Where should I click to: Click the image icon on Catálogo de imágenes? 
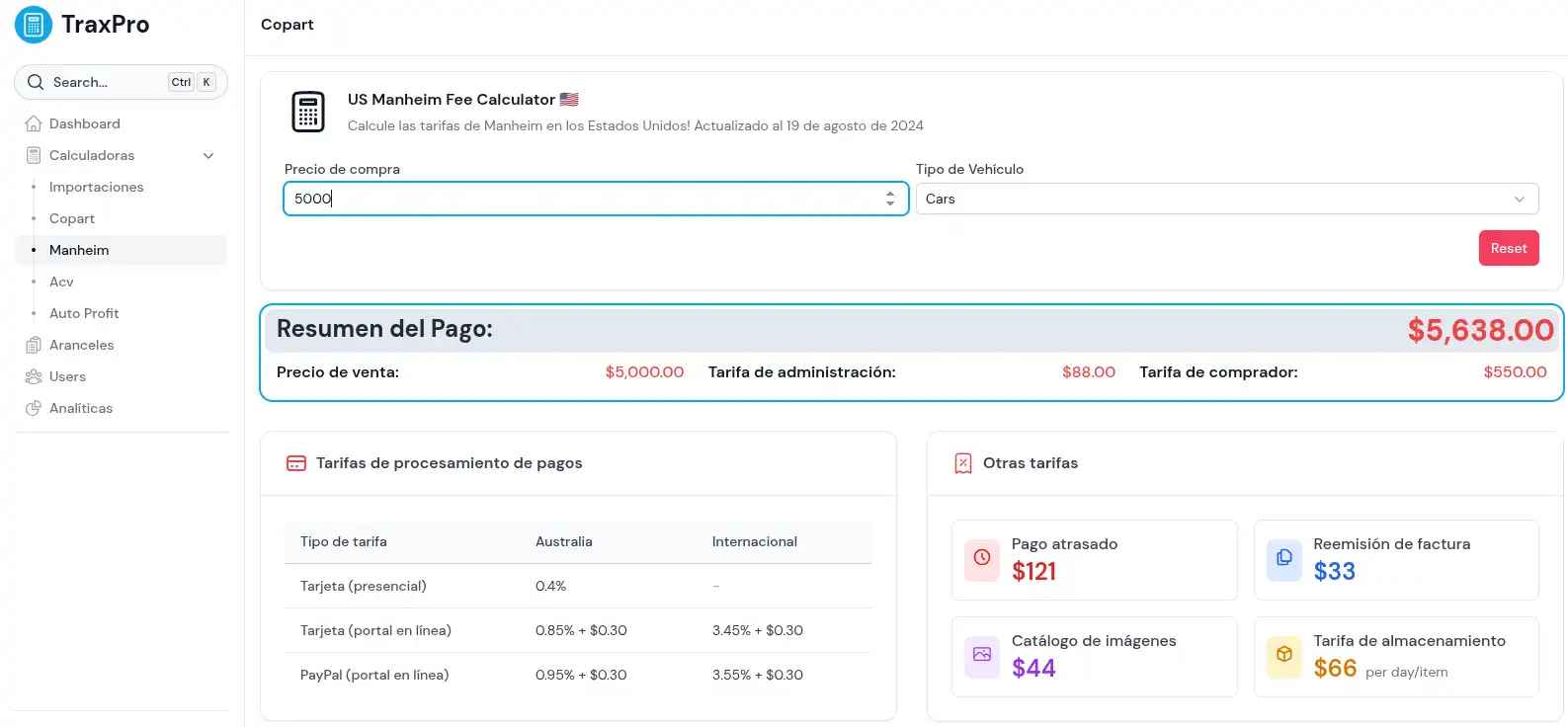point(982,655)
